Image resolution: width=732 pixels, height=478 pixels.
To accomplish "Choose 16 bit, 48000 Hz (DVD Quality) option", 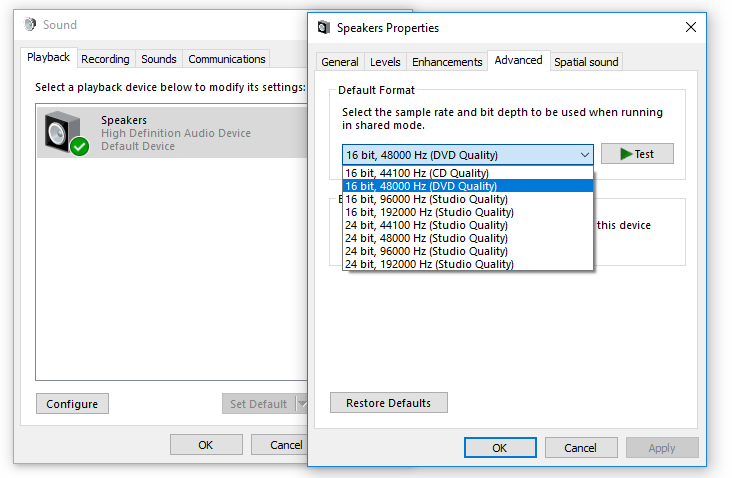I will point(468,186).
